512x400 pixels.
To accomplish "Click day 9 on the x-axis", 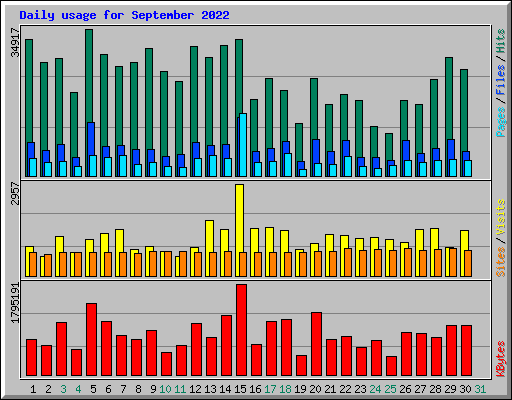I will click(153, 389).
